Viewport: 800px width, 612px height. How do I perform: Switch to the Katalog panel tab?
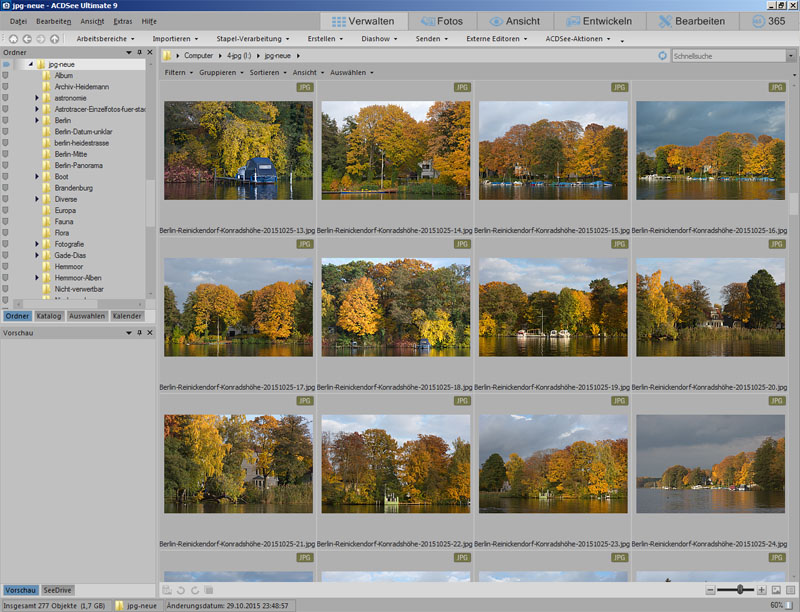(49, 316)
